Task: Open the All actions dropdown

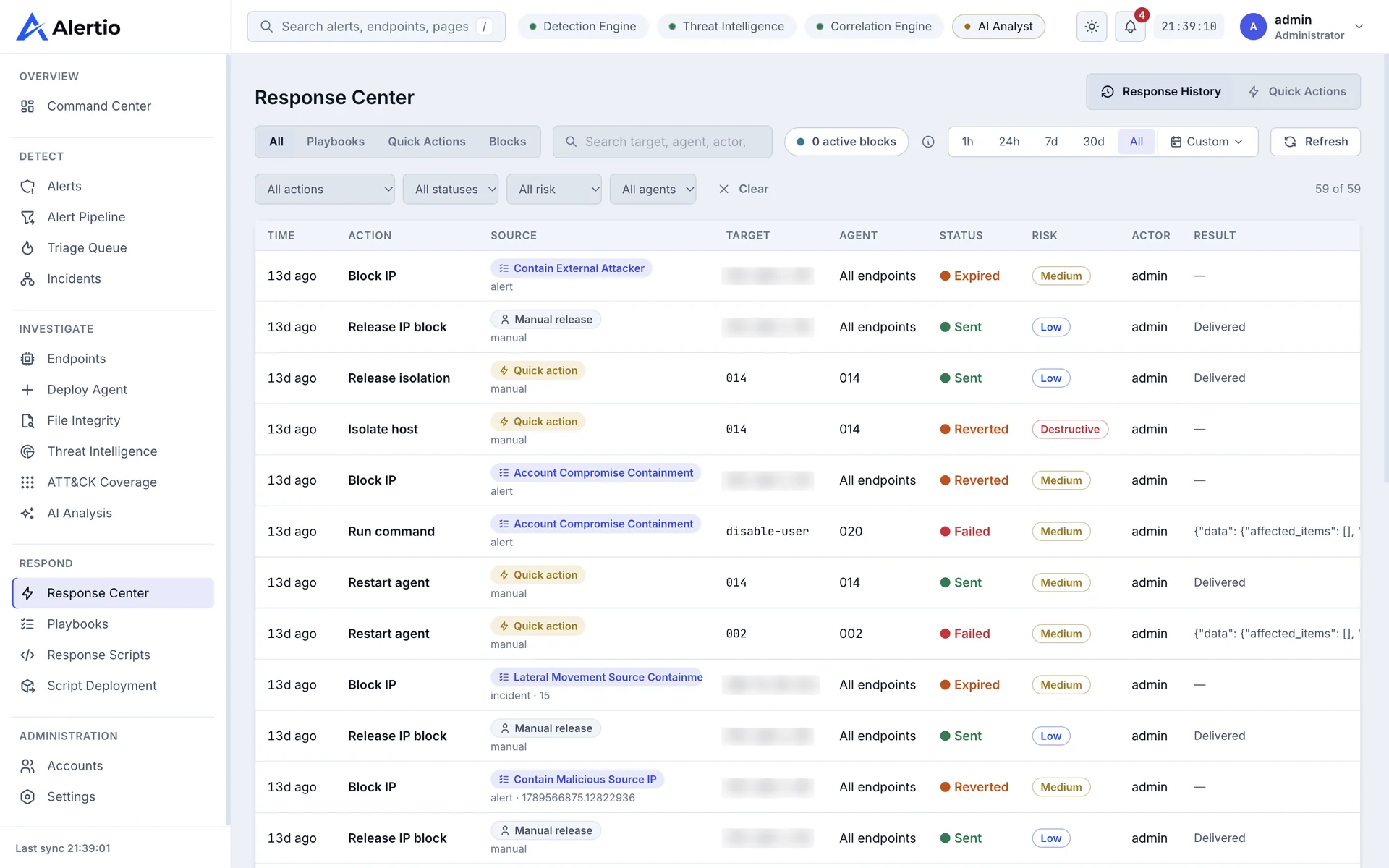Action: (x=325, y=190)
